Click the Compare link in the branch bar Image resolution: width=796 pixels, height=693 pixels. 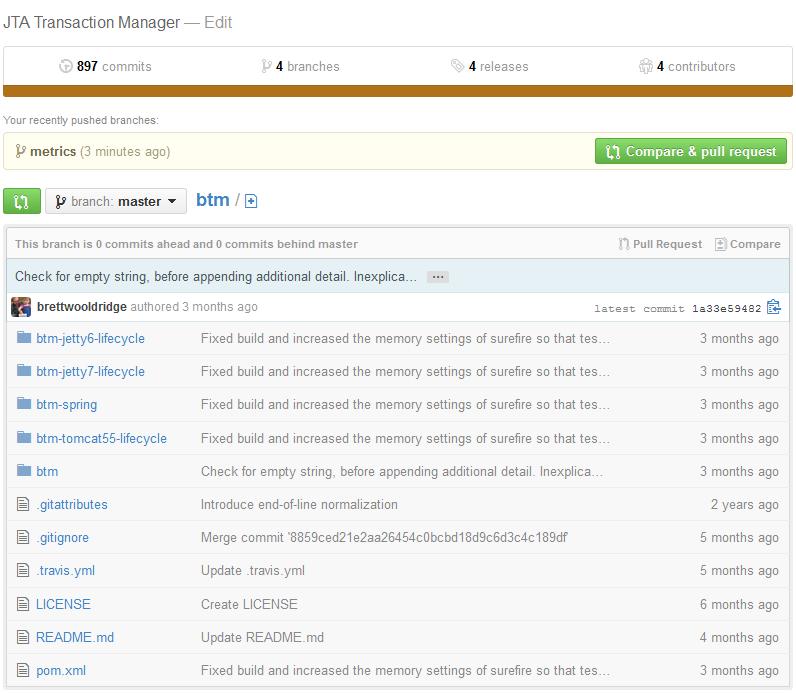(x=747, y=244)
